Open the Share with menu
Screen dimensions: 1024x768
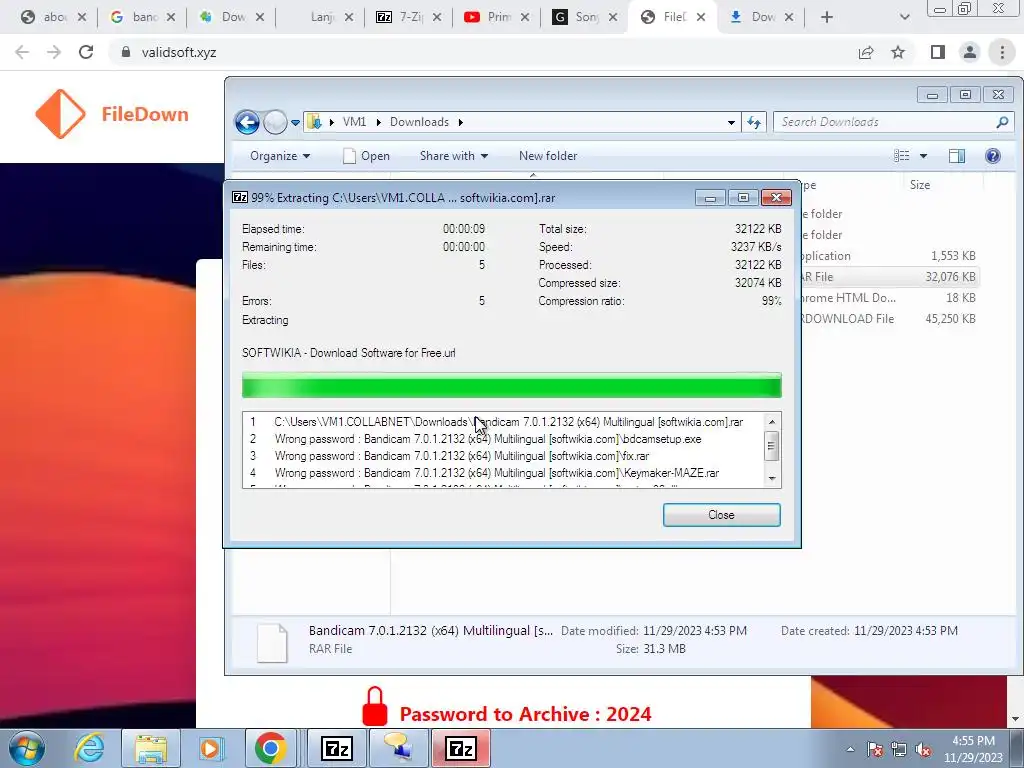454,156
